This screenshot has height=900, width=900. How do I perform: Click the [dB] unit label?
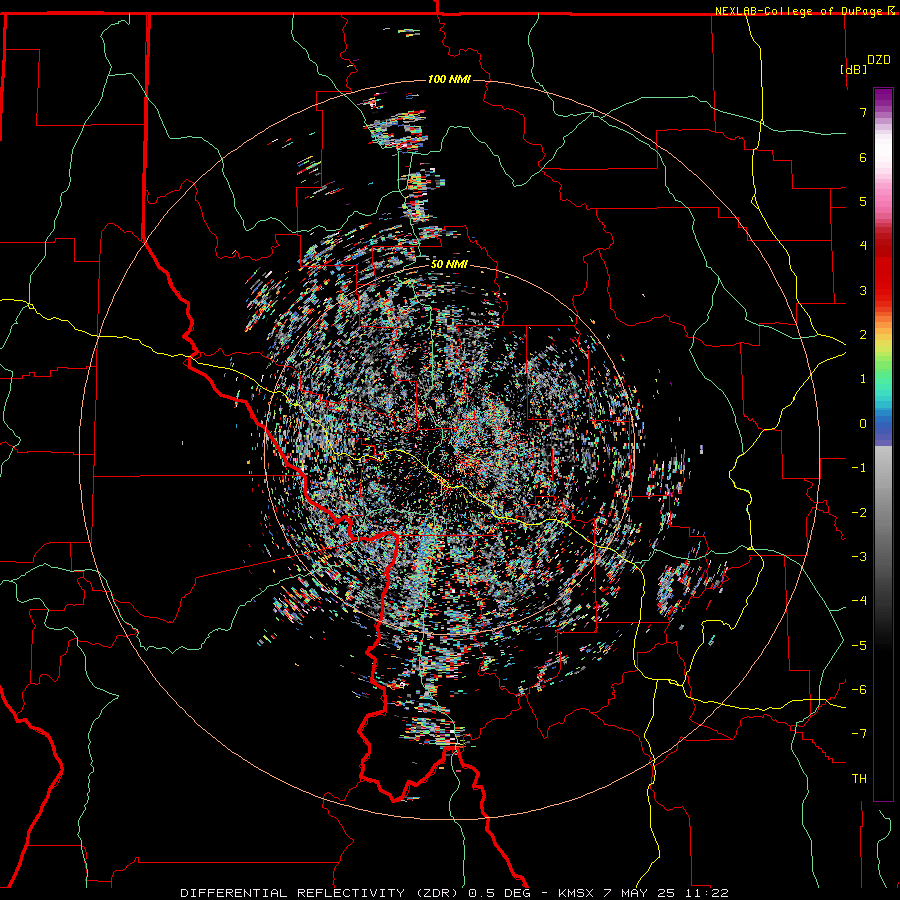pyautogui.click(x=853, y=69)
